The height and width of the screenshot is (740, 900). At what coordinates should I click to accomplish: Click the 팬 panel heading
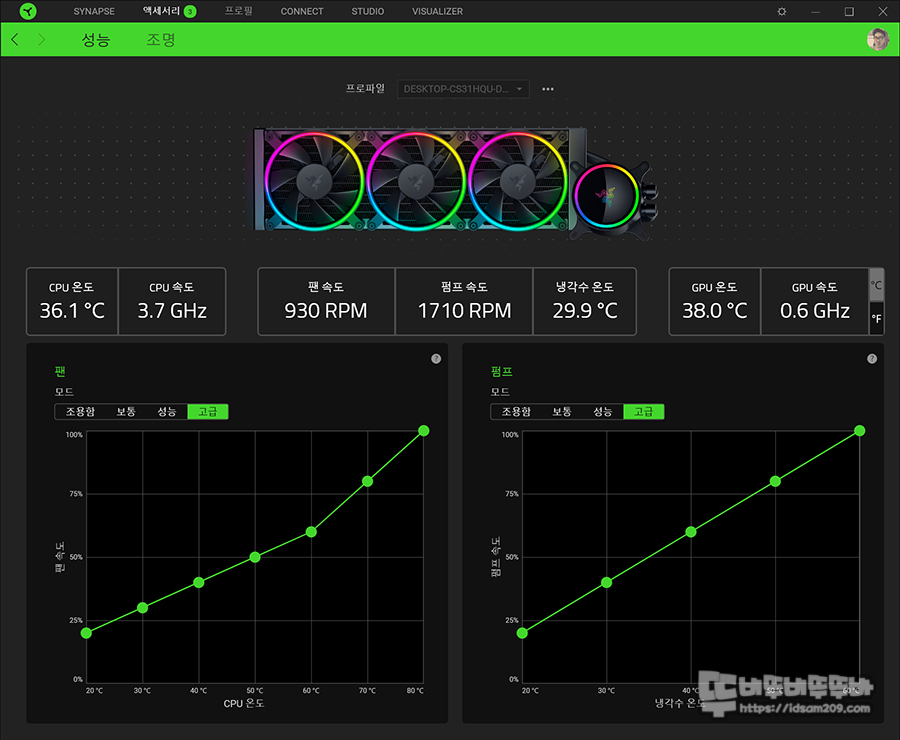coord(60,372)
